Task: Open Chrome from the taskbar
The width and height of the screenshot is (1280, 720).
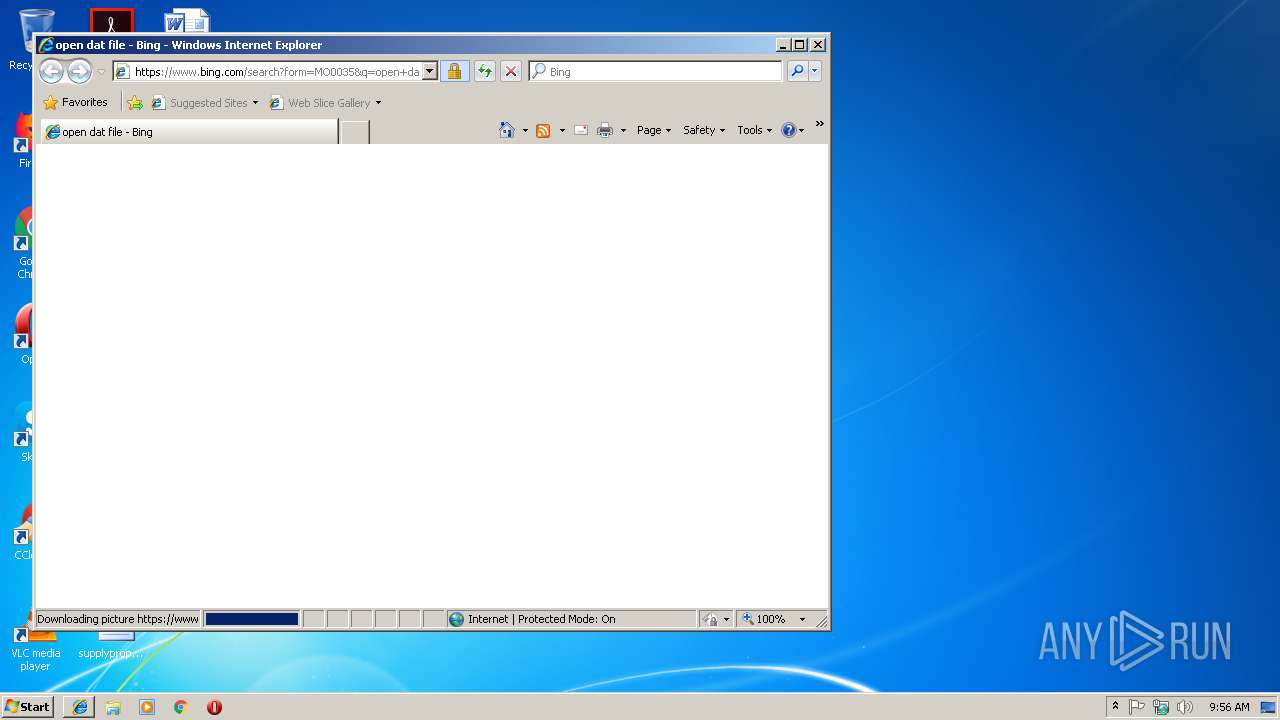Action: click(x=181, y=706)
